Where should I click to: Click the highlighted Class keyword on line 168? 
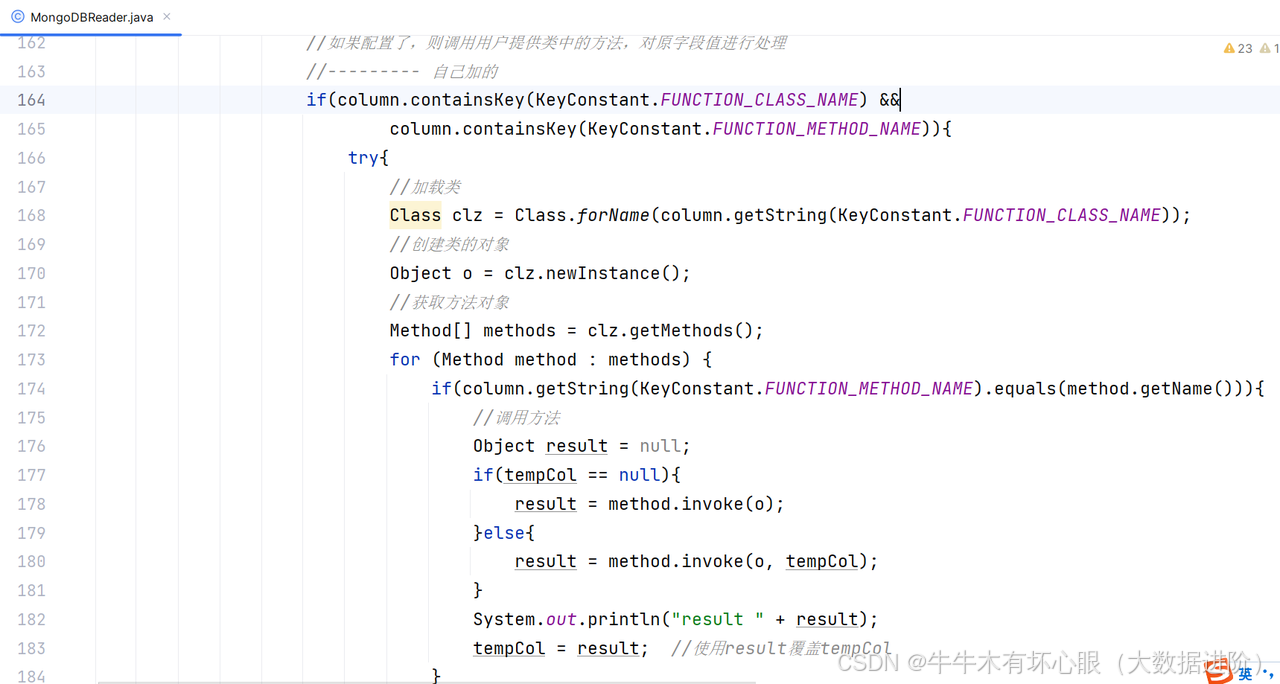415,216
